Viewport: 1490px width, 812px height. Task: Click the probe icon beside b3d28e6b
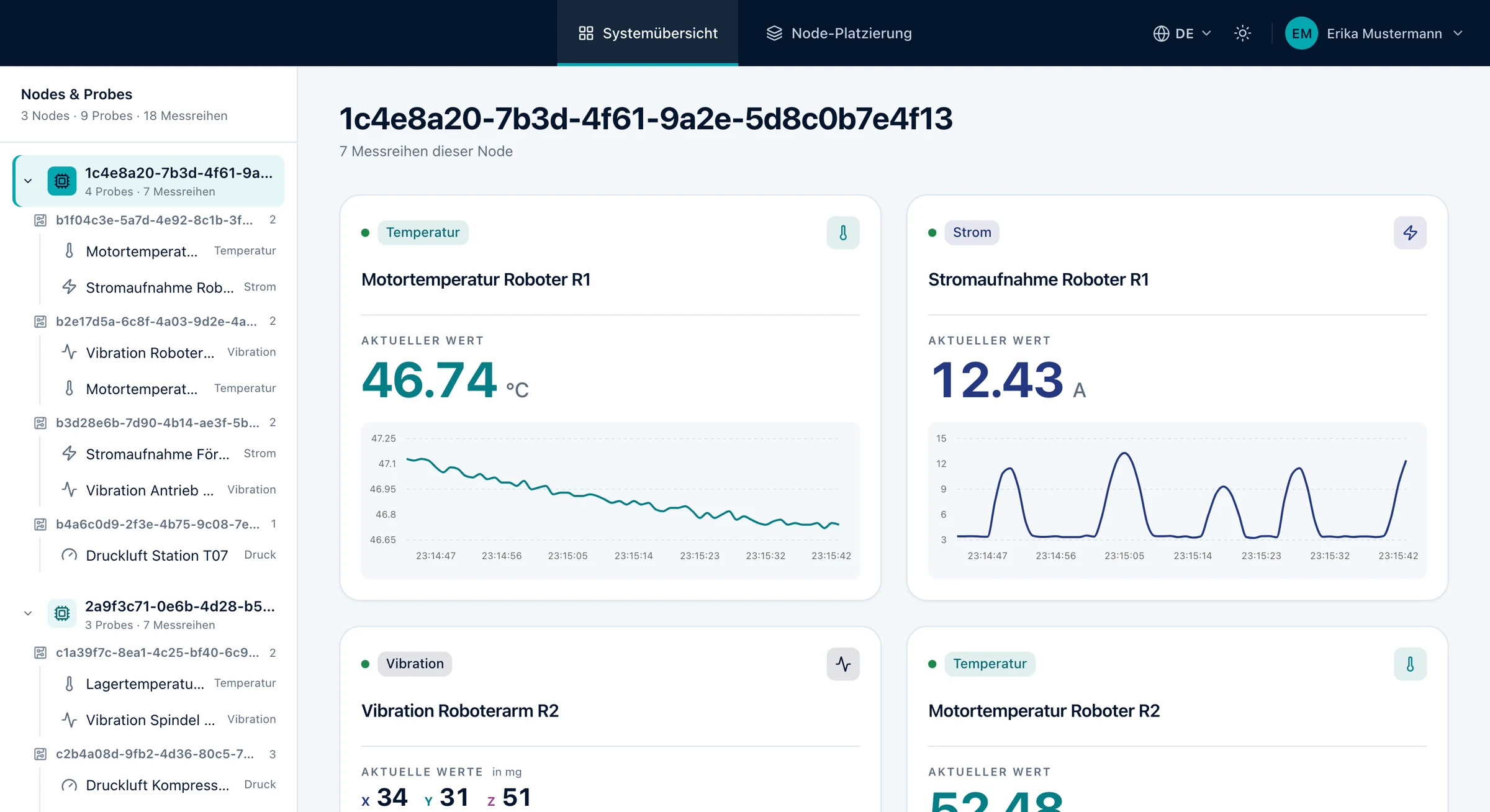(40, 423)
